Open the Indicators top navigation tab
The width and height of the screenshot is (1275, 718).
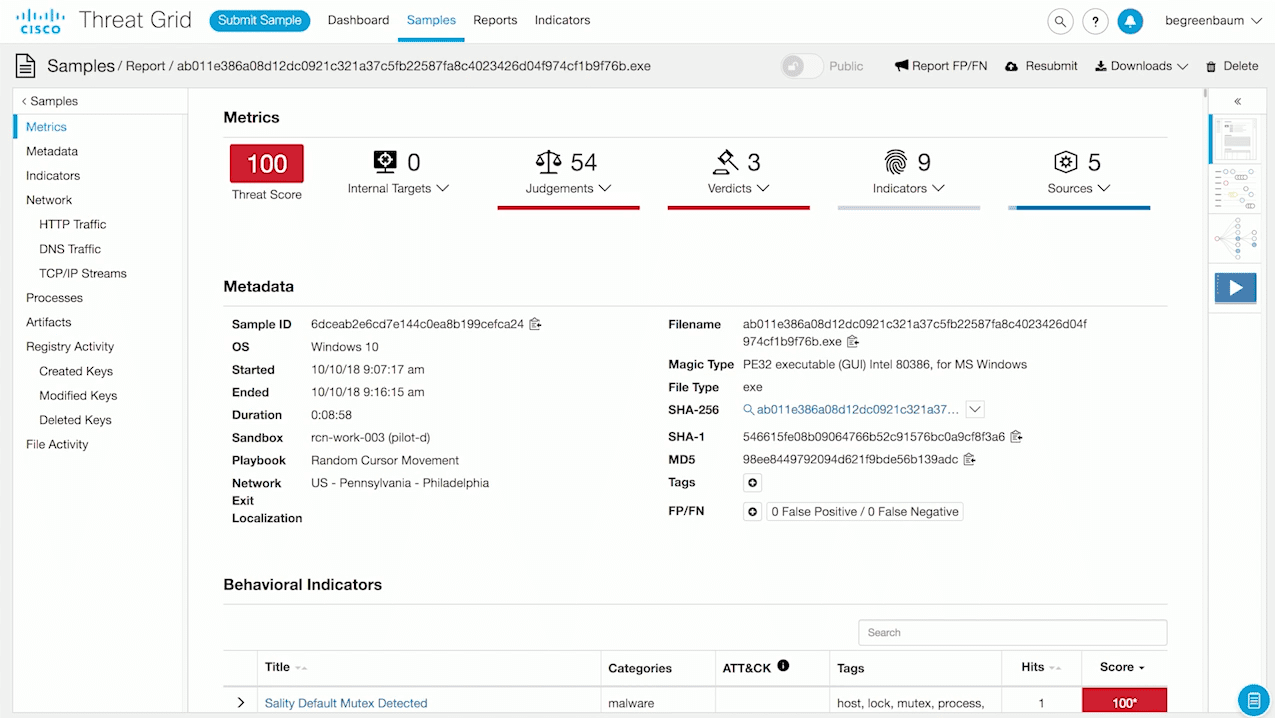[x=562, y=20]
